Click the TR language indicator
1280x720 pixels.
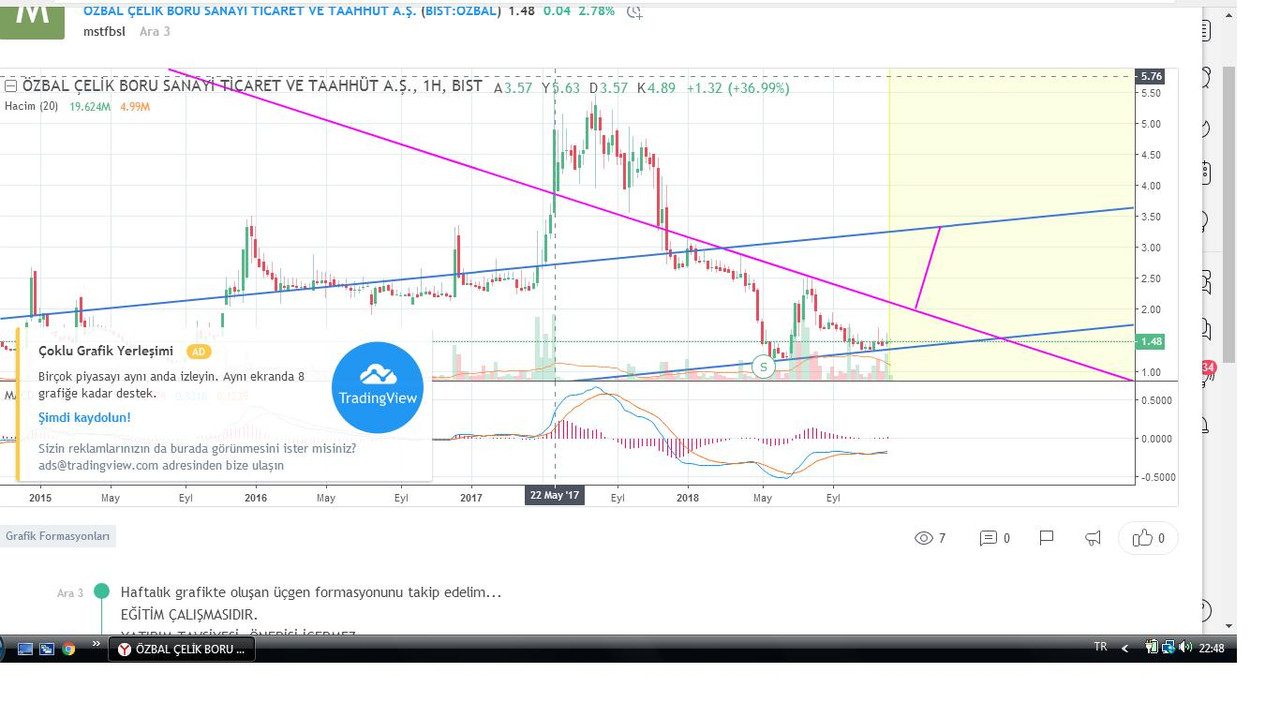click(1100, 647)
